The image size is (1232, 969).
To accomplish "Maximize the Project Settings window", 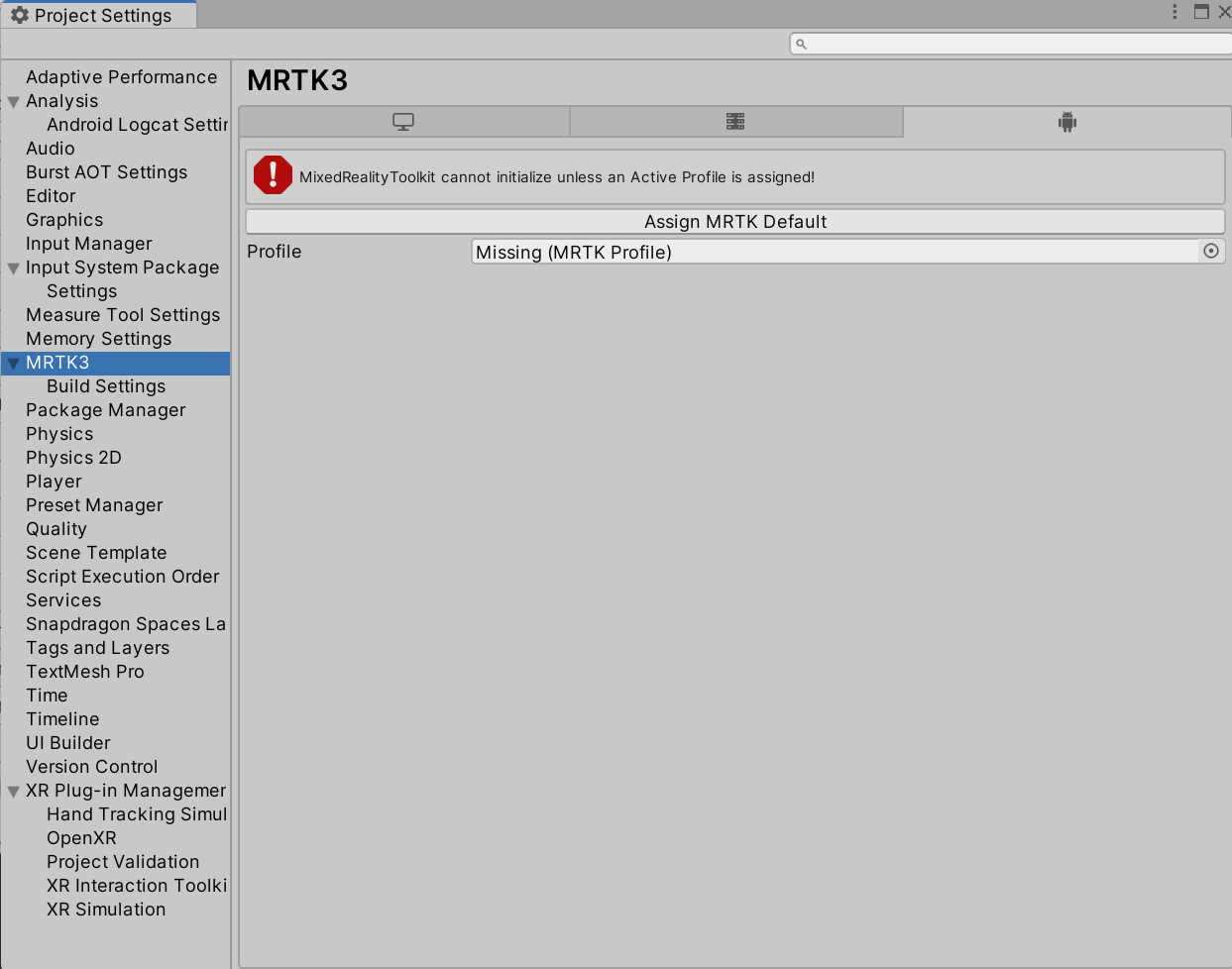I will (1201, 12).
